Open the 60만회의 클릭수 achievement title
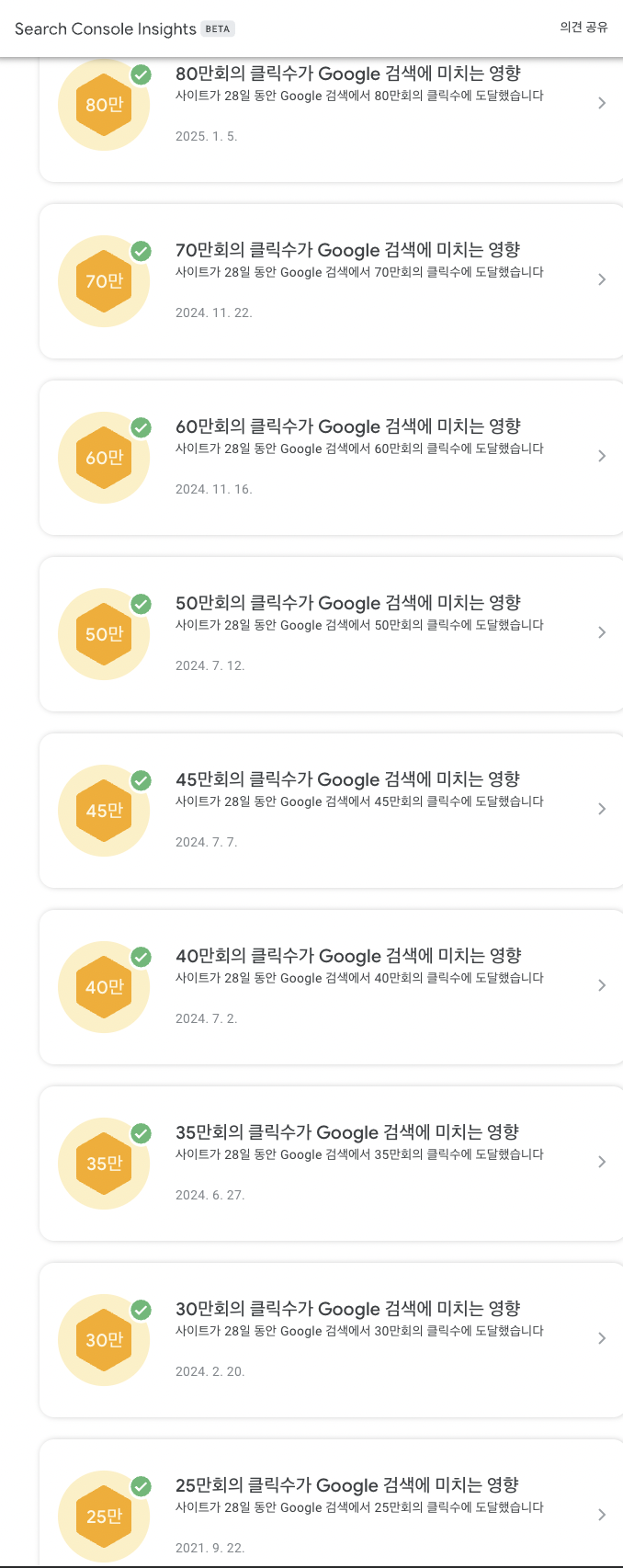 tap(347, 426)
